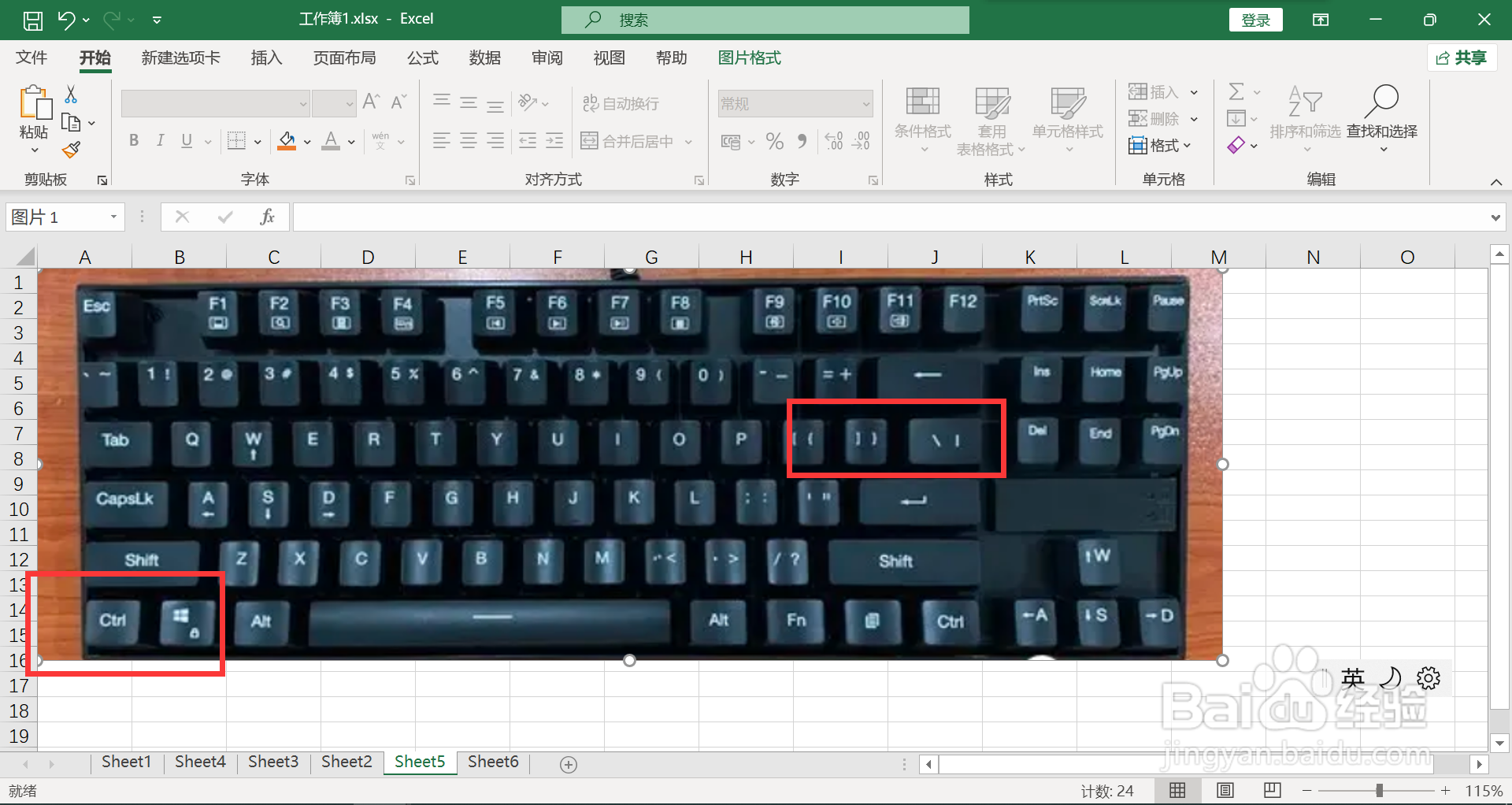This screenshot has width=1512, height=805.
Task: Click the Paste clipboard icon
Action: (35, 103)
